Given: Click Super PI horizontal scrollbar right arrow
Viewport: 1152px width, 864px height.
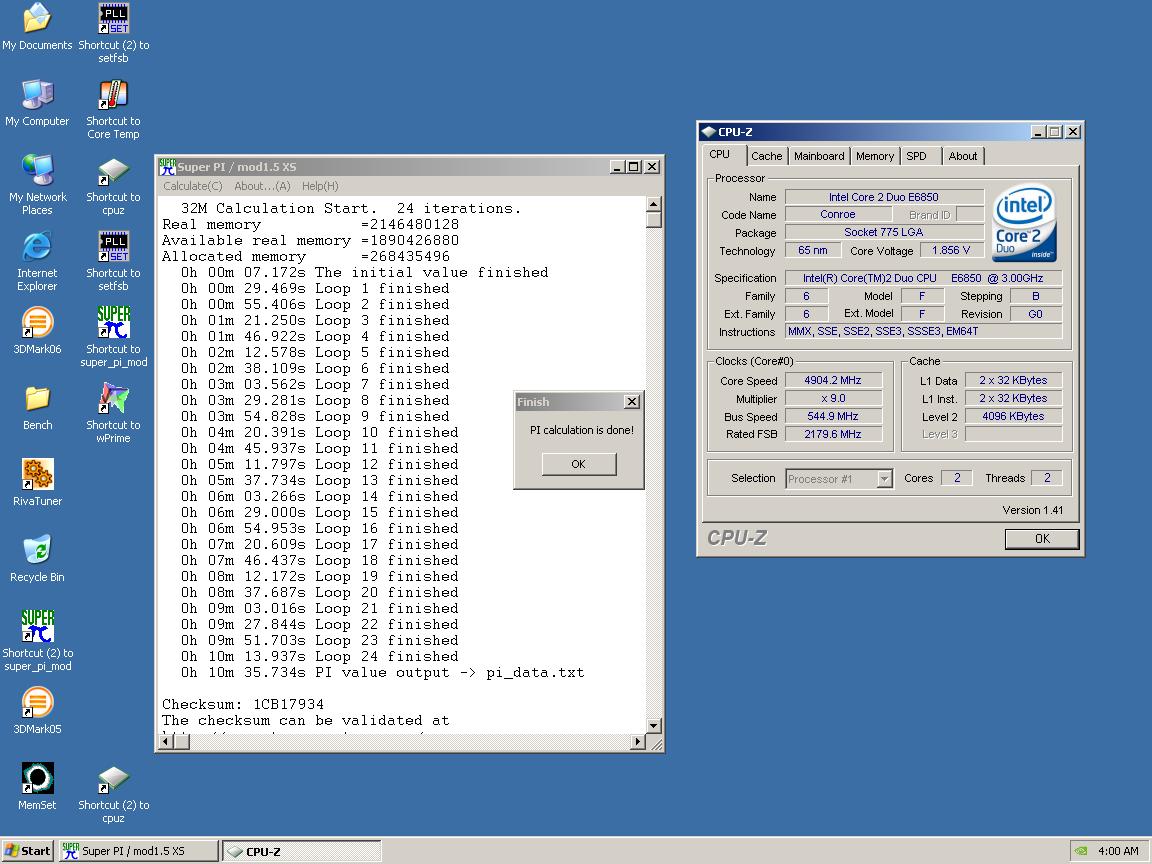Looking at the screenshot, I should (638, 742).
